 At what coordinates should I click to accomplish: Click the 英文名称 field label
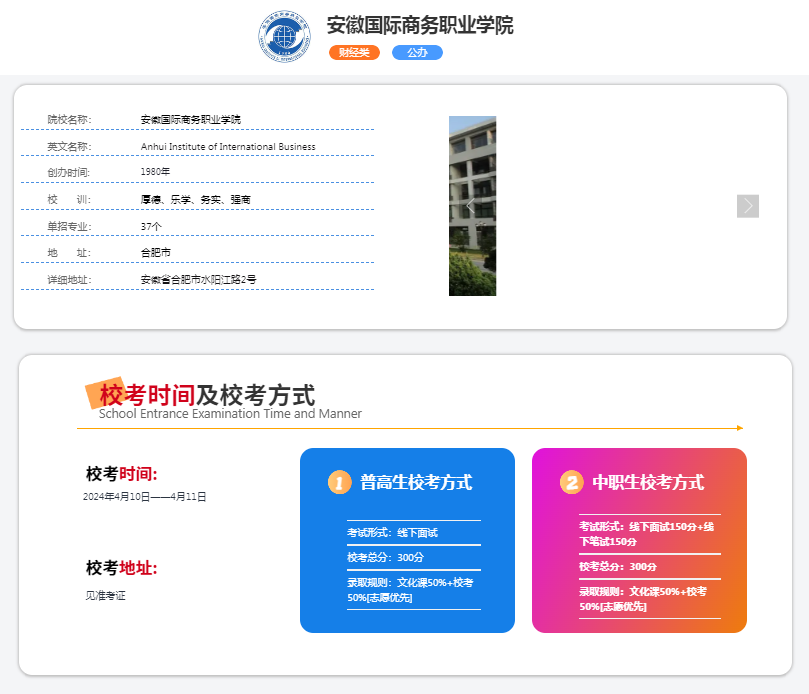pyautogui.click(x=69, y=147)
